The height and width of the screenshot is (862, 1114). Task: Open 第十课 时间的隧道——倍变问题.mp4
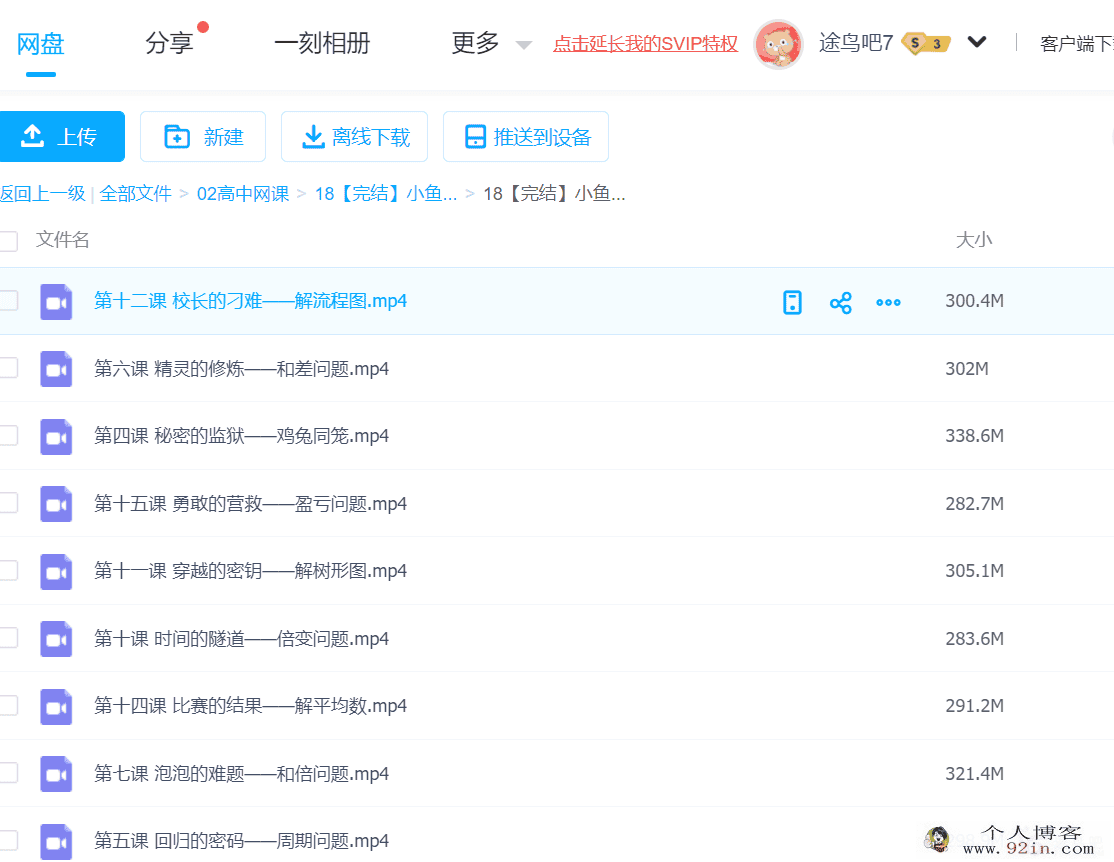[242, 638]
